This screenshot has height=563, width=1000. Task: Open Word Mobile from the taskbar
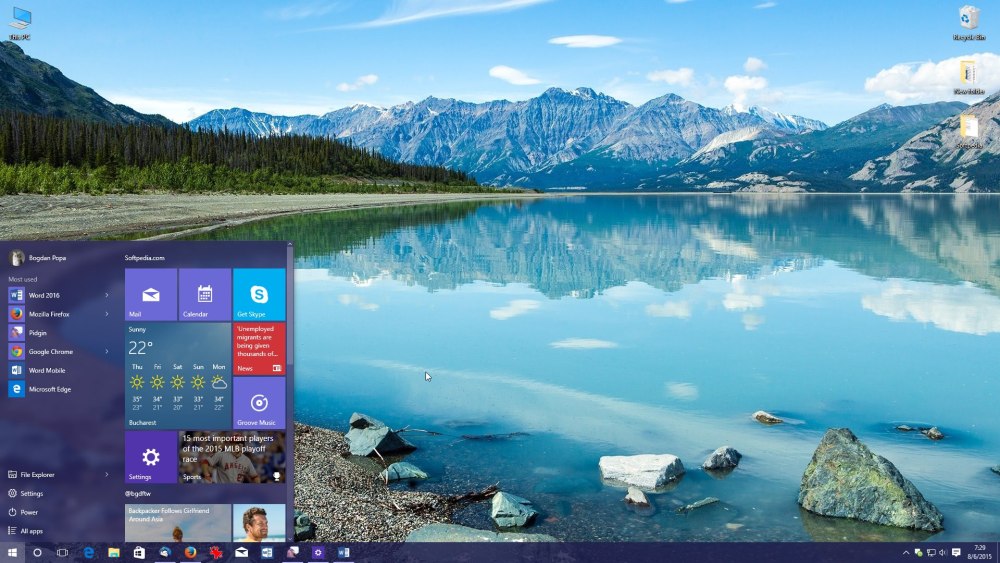(267, 552)
